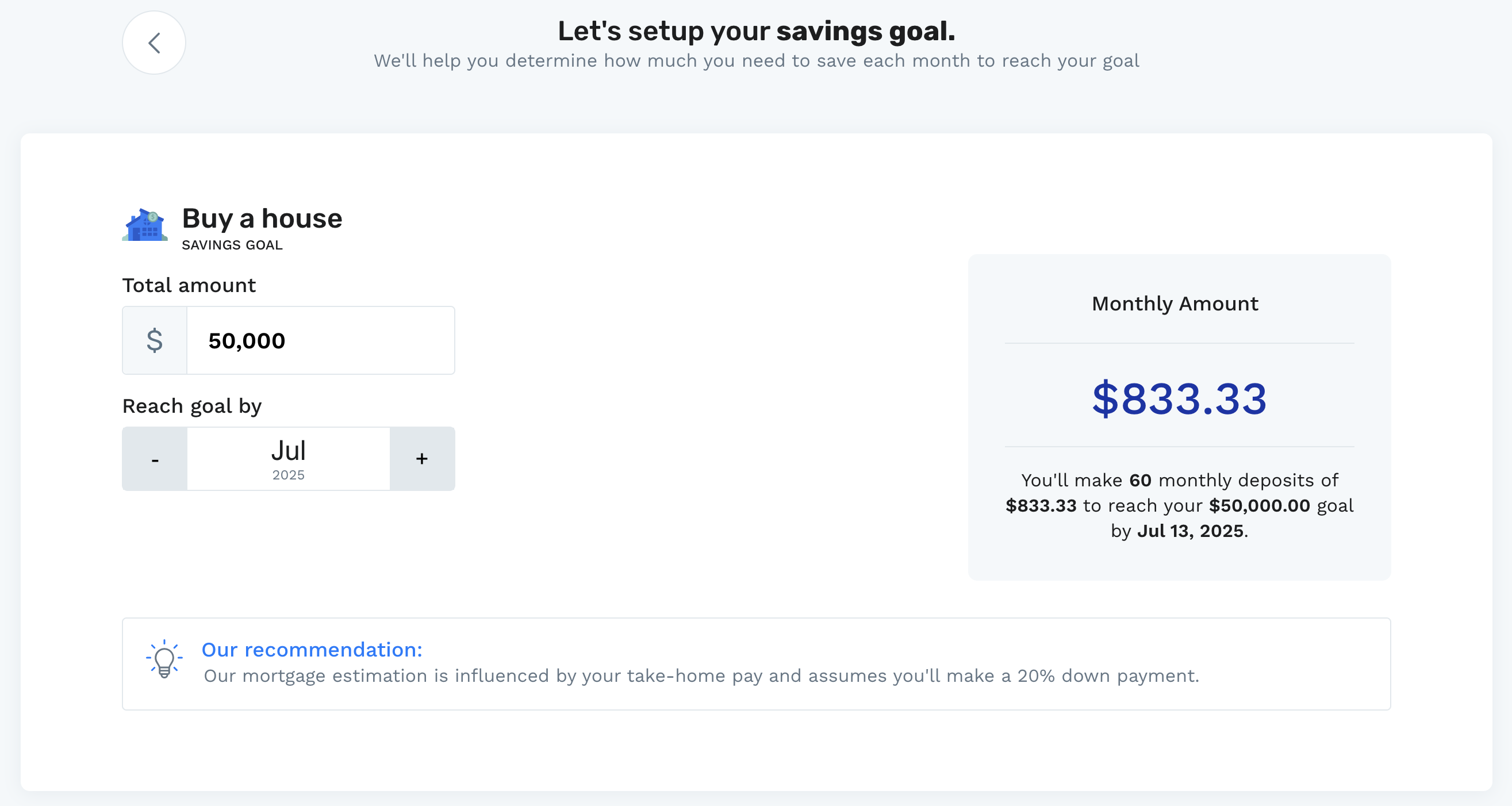
Task: Edit the 50,000 total amount field
Action: coord(320,340)
